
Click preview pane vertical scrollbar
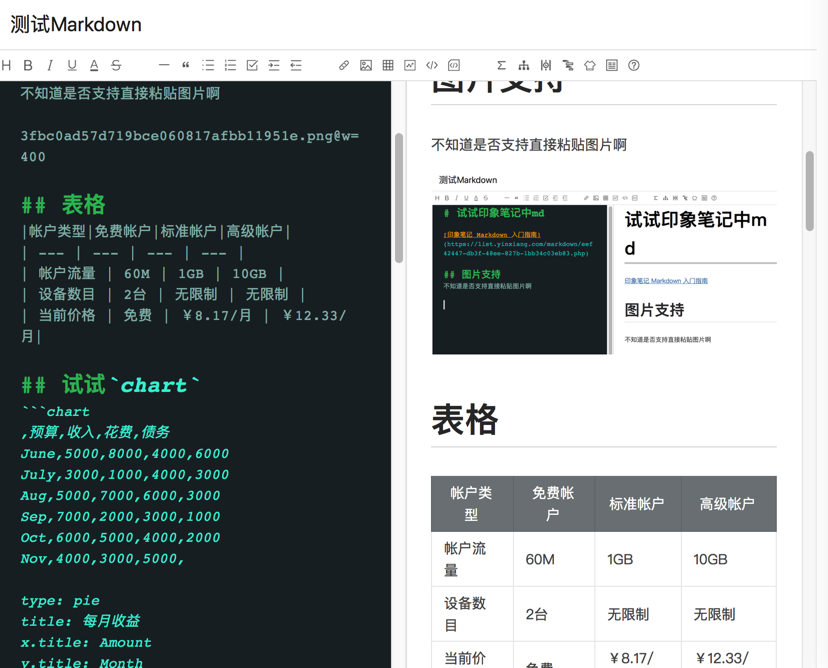pyautogui.click(x=810, y=191)
